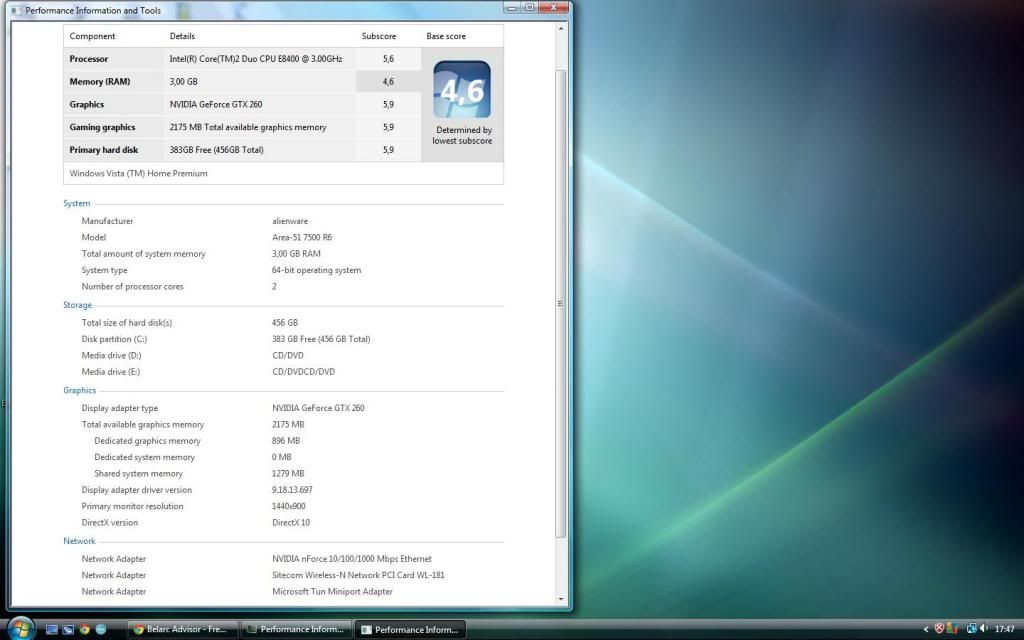Switch to Belarc Advisor taskbar button
The width and height of the screenshot is (1024, 640).
coord(182,630)
